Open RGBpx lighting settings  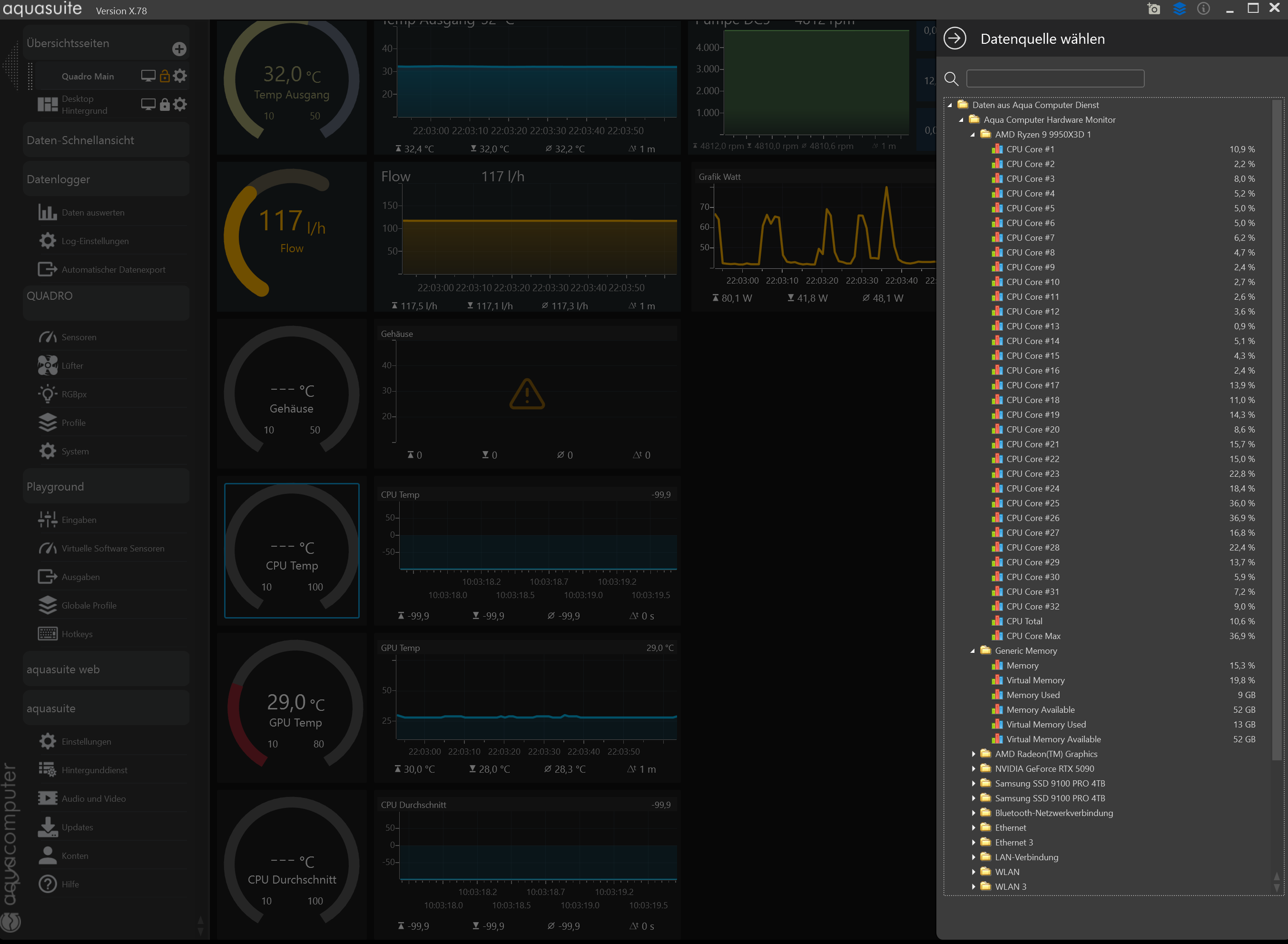[74, 394]
